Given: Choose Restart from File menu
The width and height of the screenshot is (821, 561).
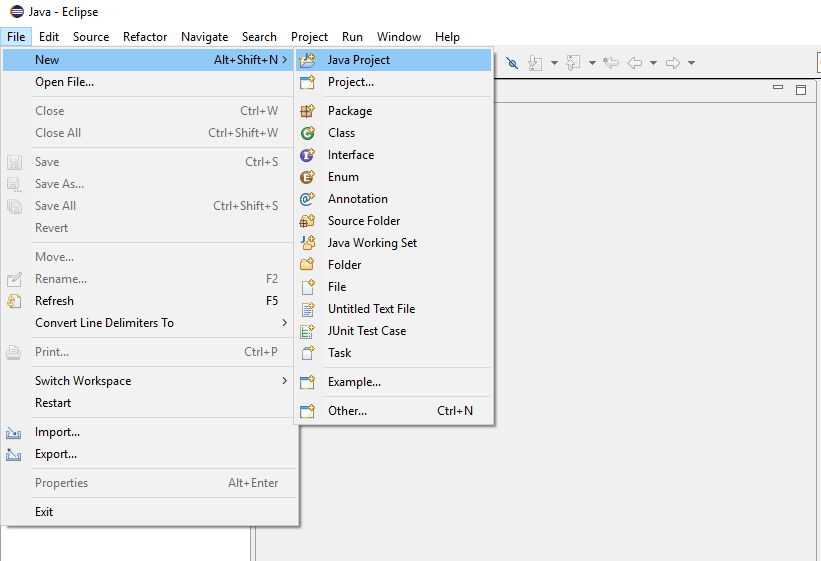Looking at the screenshot, I should pos(149,403).
